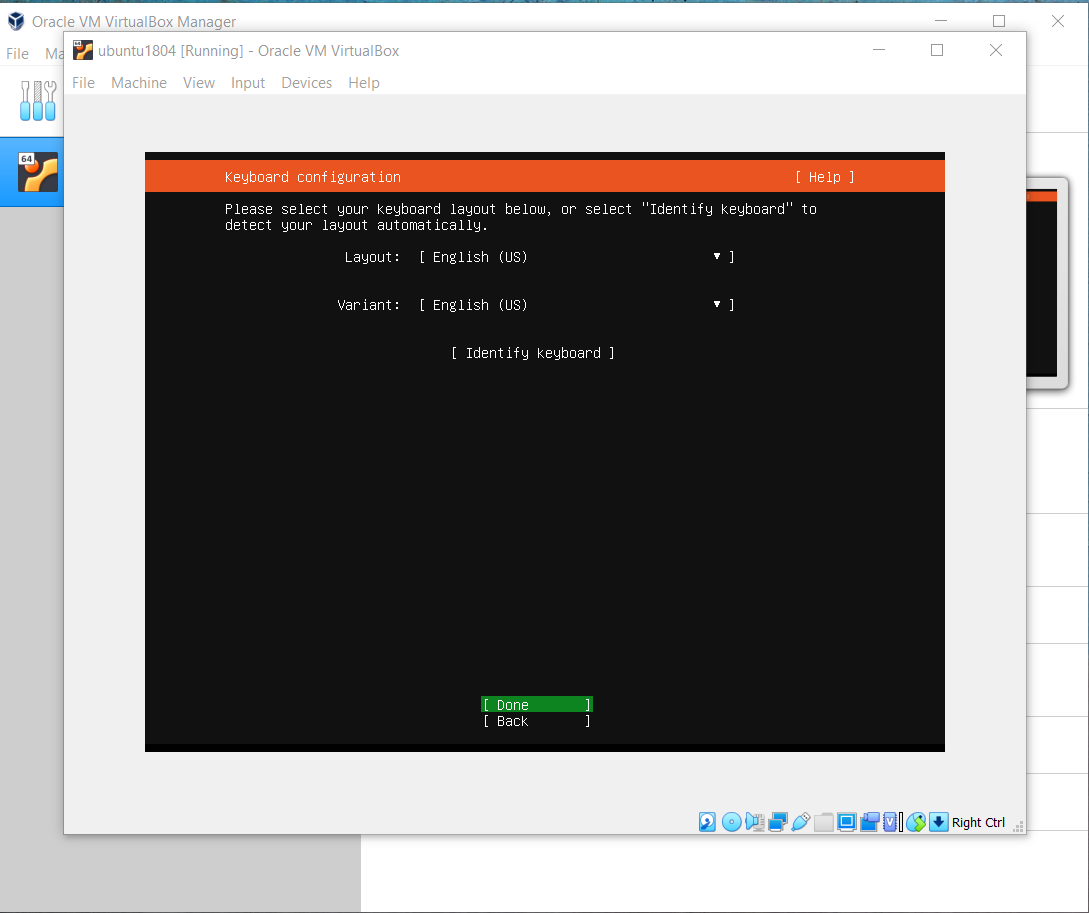Image resolution: width=1089 pixels, height=913 pixels.
Task: Open the Tools icon in VirtualBox Manager
Action: (x=38, y=101)
